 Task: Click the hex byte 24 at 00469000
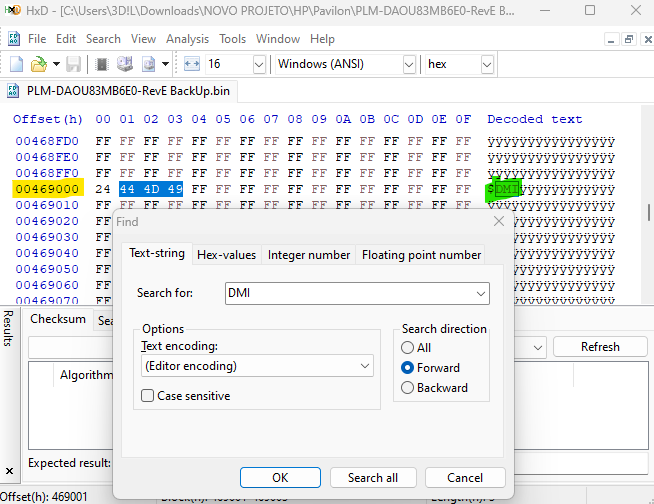pos(103,189)
